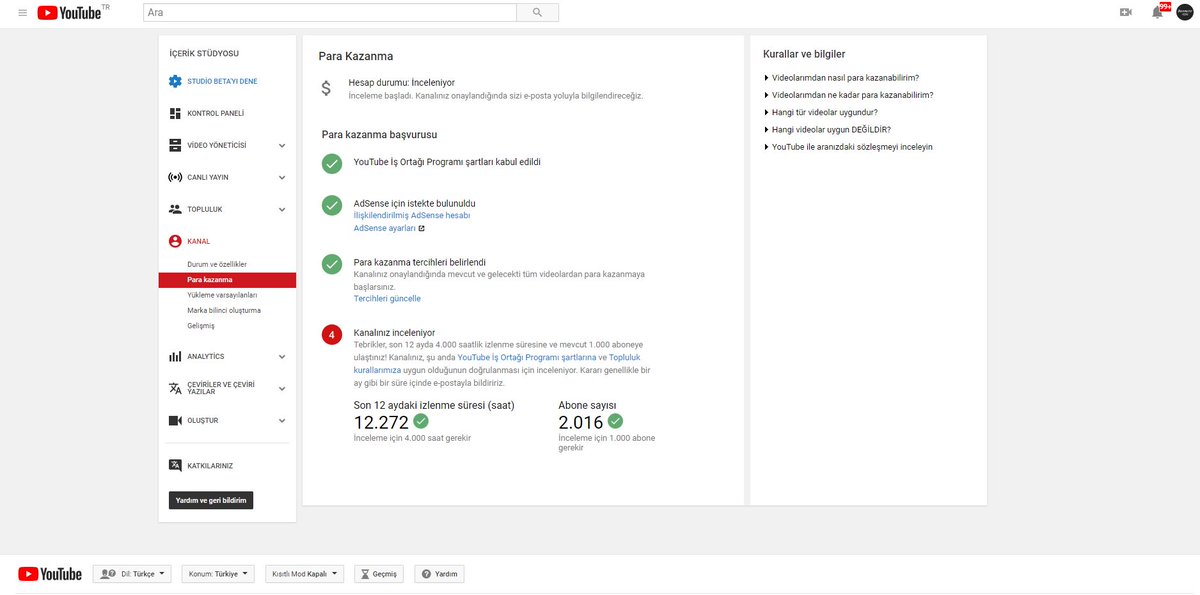The width and height of the screenshot is (1200, 595).
Task: Click the Geçmiş history button
Action: 379,574
